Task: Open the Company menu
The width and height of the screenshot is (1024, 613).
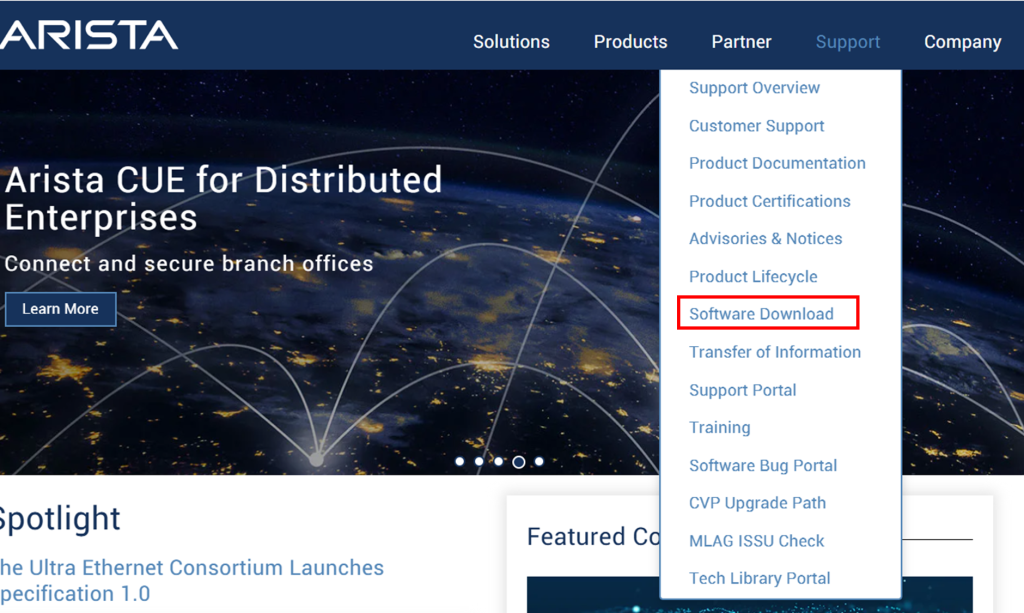Action: [x=963, y=42]
